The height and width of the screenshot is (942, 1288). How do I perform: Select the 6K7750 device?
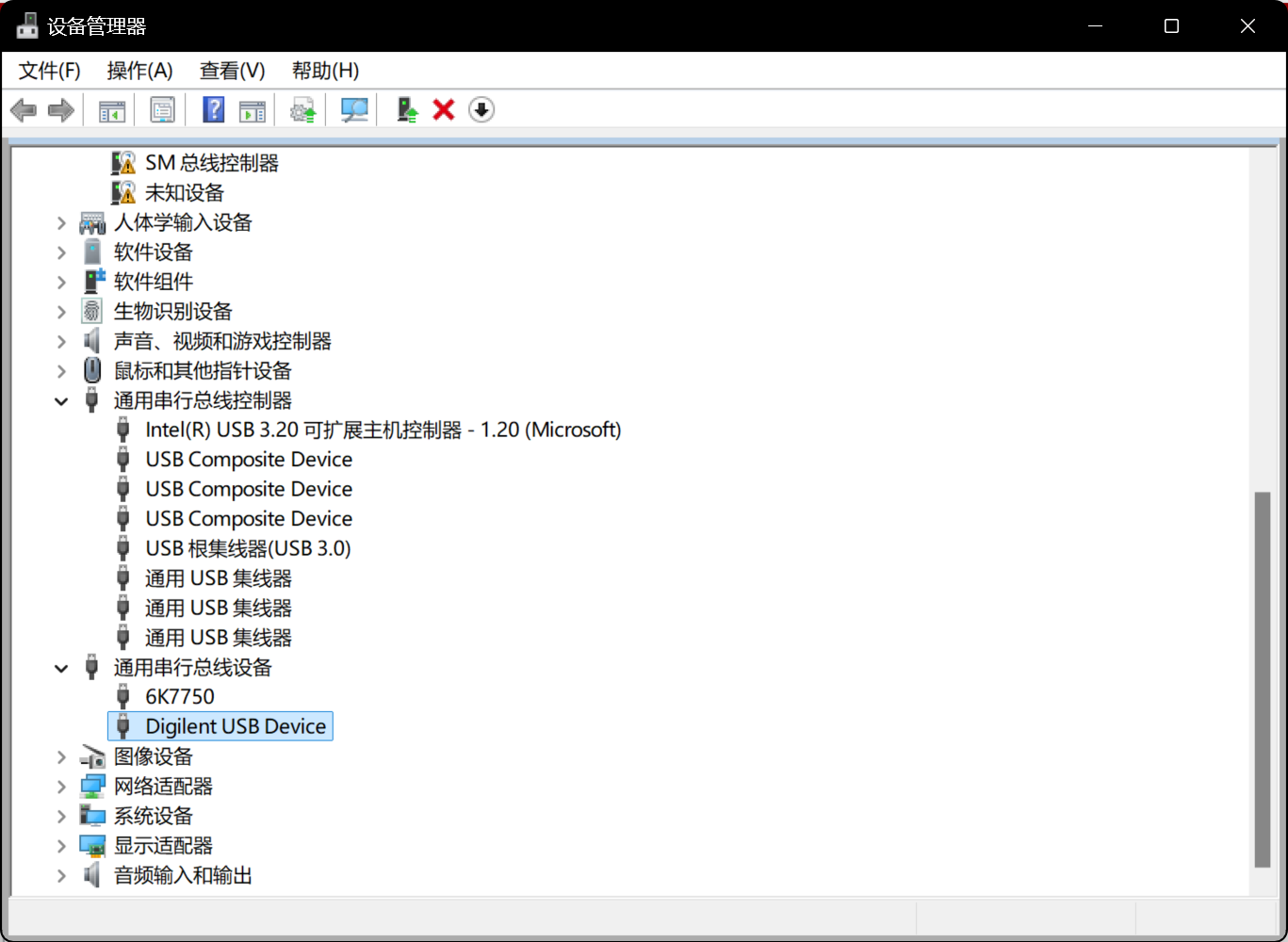[180, 697]
